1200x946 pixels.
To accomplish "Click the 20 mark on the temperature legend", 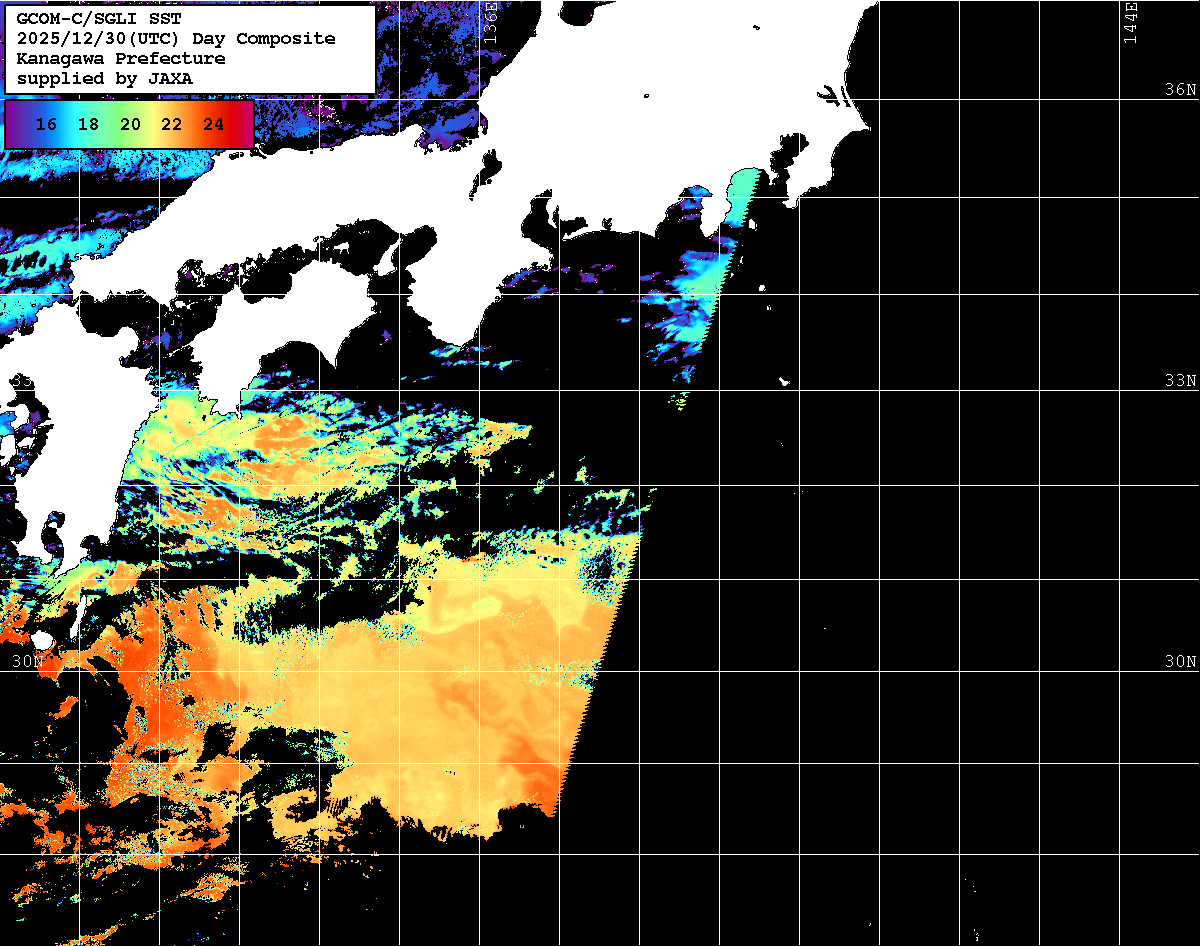I will (130, 125).
